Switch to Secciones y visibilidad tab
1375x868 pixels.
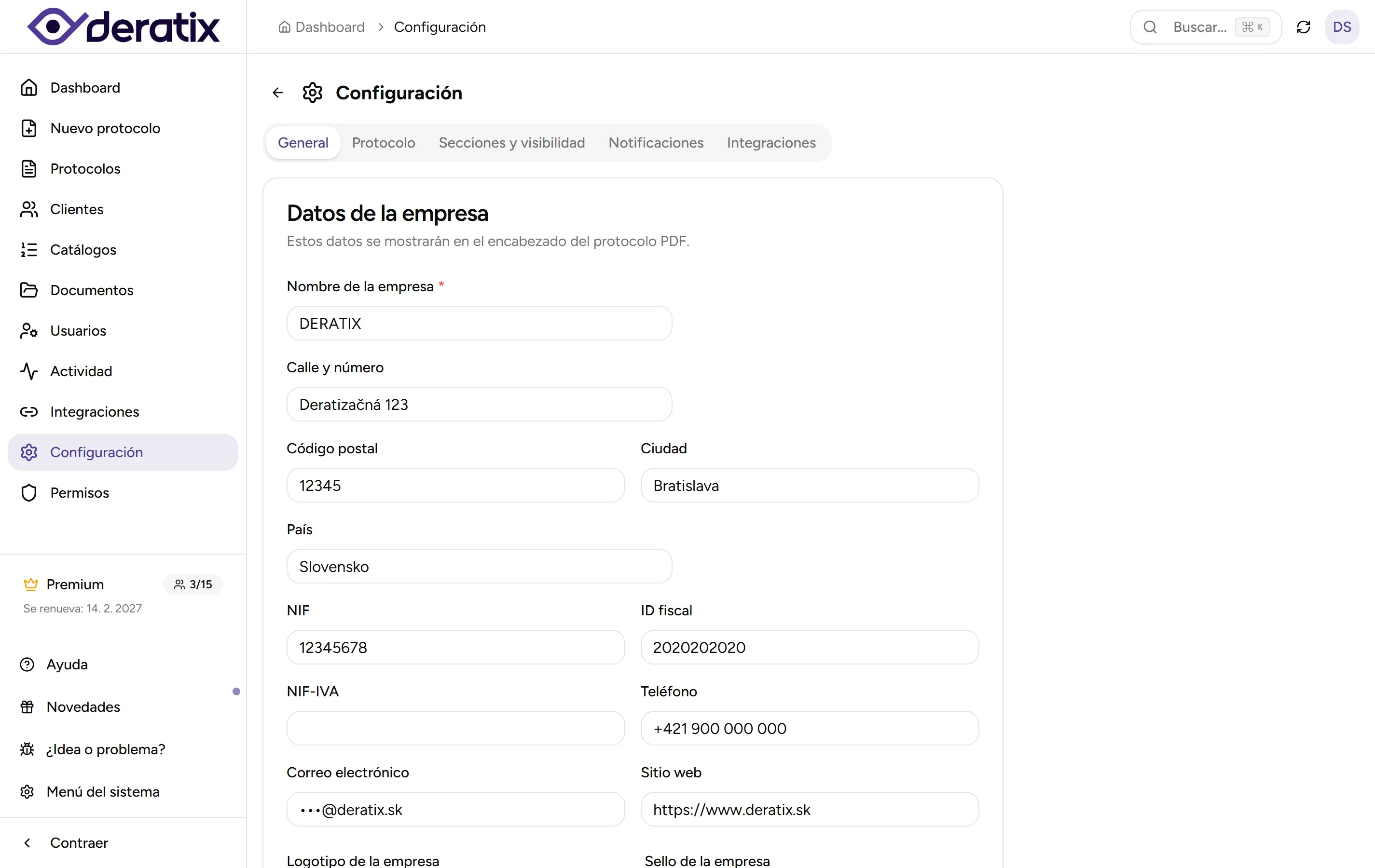coord(511,143)
